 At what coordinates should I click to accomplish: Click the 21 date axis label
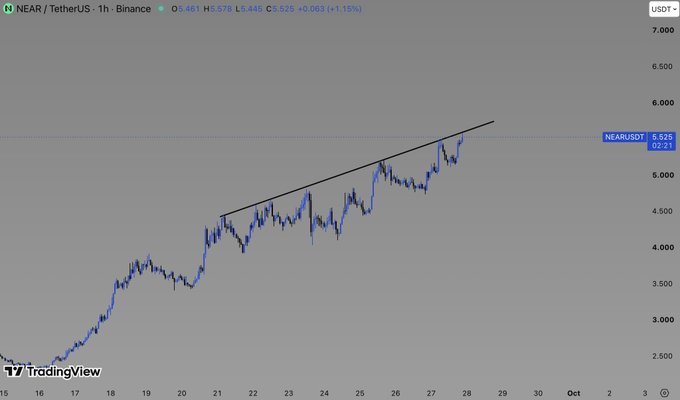pyautogui.click(x=217, y=393)
